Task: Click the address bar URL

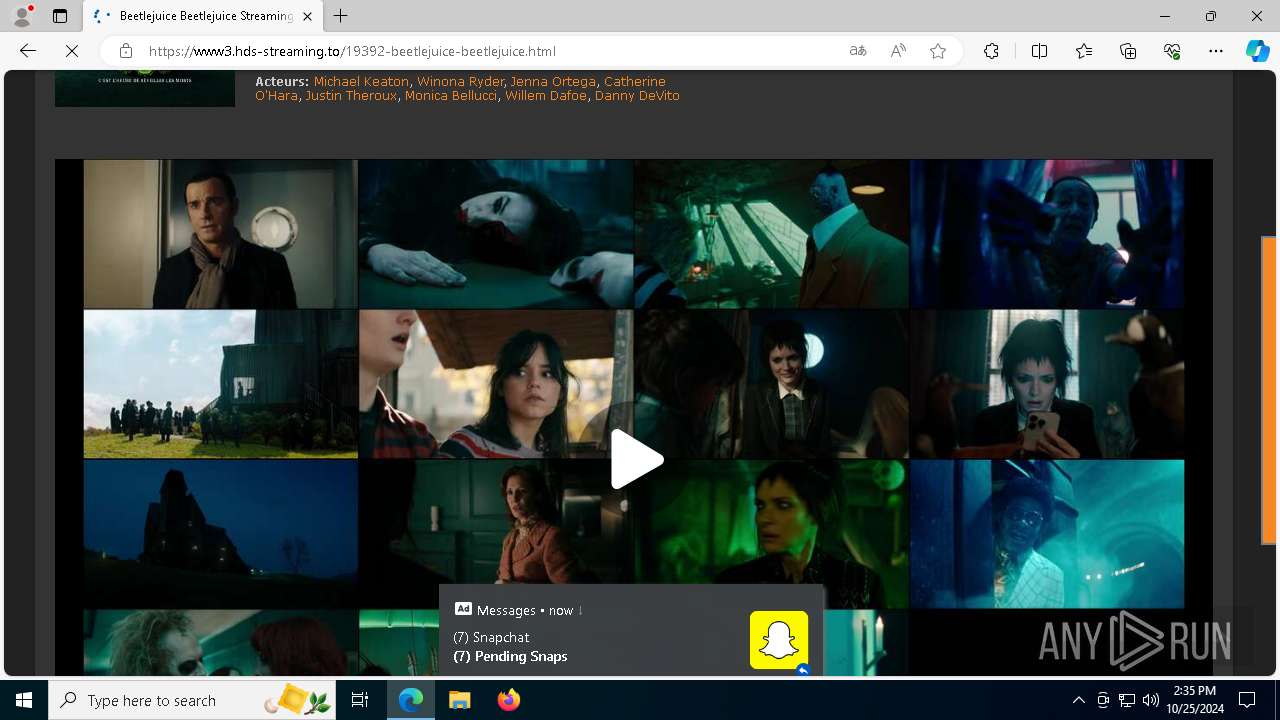Action: [352, 51]
